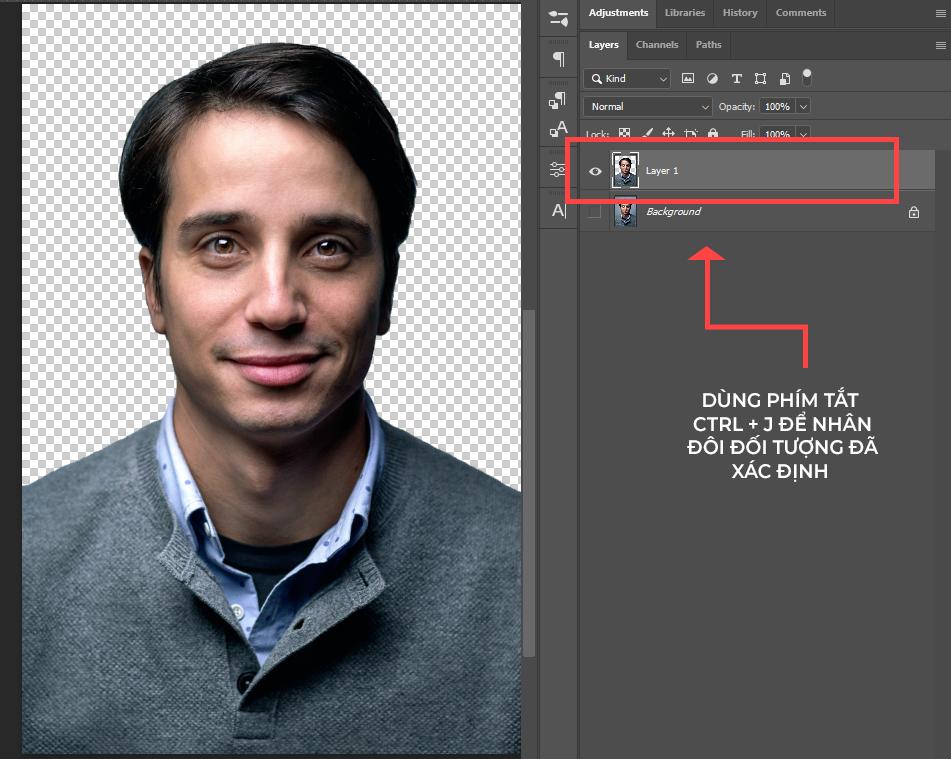The height and width of the screenshot is (759, 951).
Task: Open the Opacity dropdown
Action: (803, 106)
